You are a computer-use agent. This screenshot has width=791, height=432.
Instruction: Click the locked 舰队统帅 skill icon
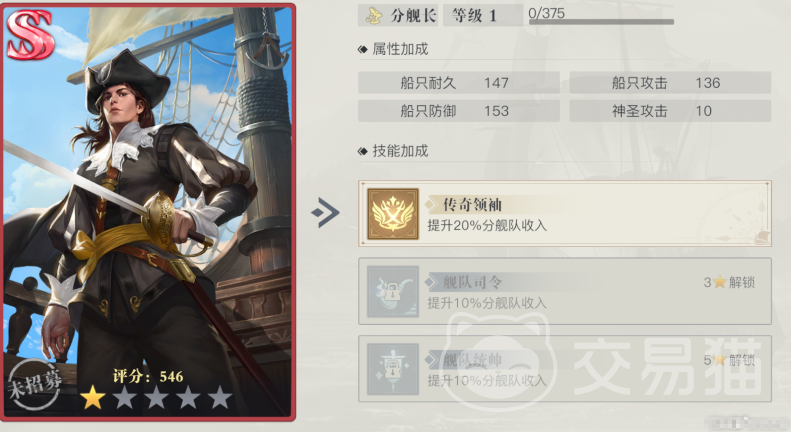[393, 369]
